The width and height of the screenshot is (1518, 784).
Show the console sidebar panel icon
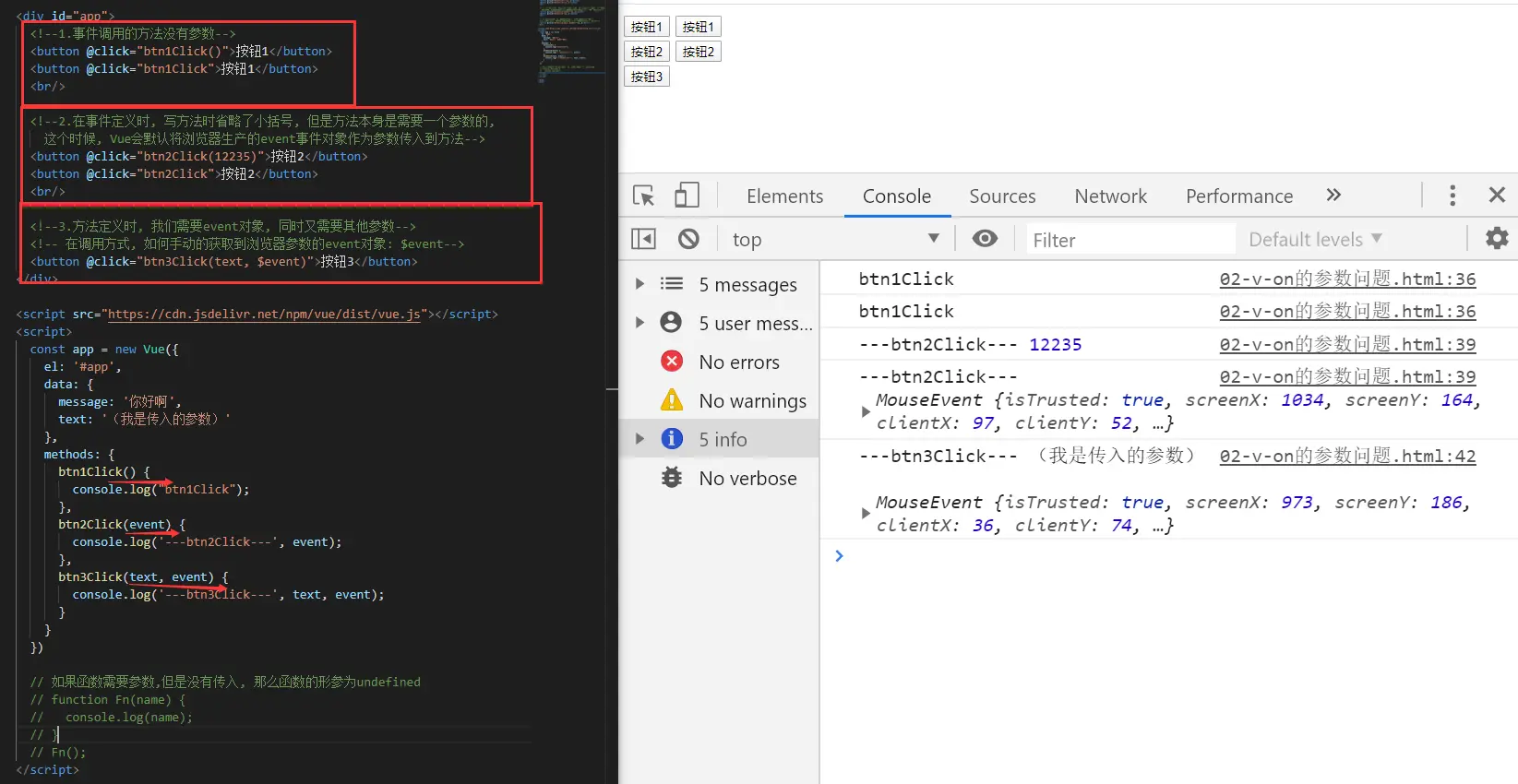pos(643,239)
